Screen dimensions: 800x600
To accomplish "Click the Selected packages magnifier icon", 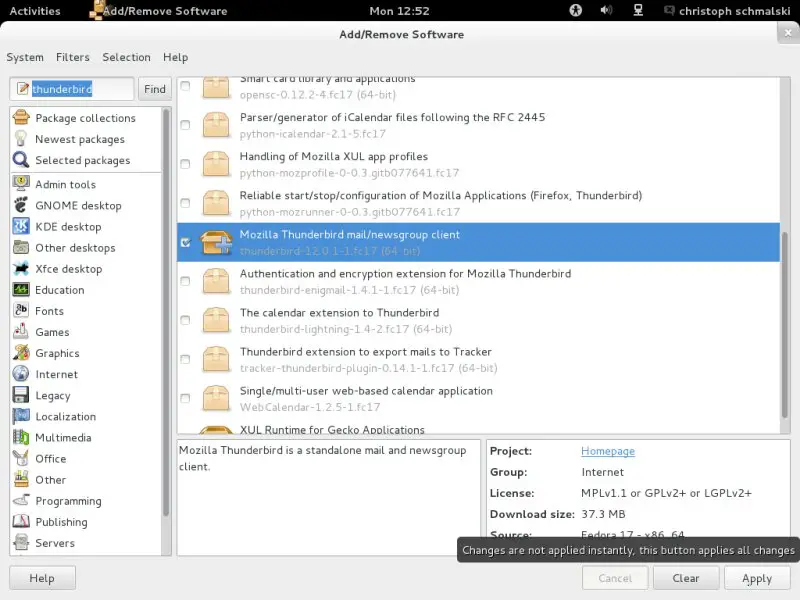I will [x=21, y=160].
